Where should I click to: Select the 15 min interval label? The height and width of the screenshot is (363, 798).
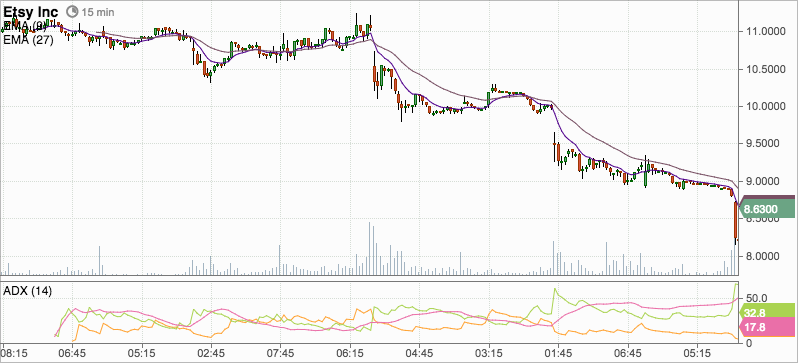(98, 11)
